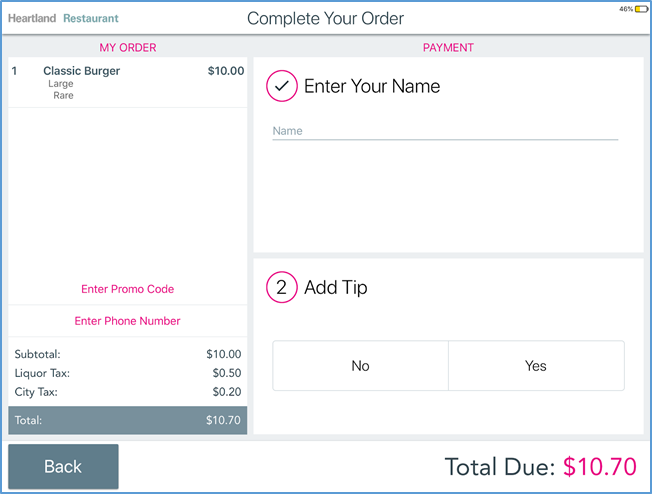Screen dimensions: 652x494
Task: Click the step 2 circle icon
Action: (x=282, y=288)
